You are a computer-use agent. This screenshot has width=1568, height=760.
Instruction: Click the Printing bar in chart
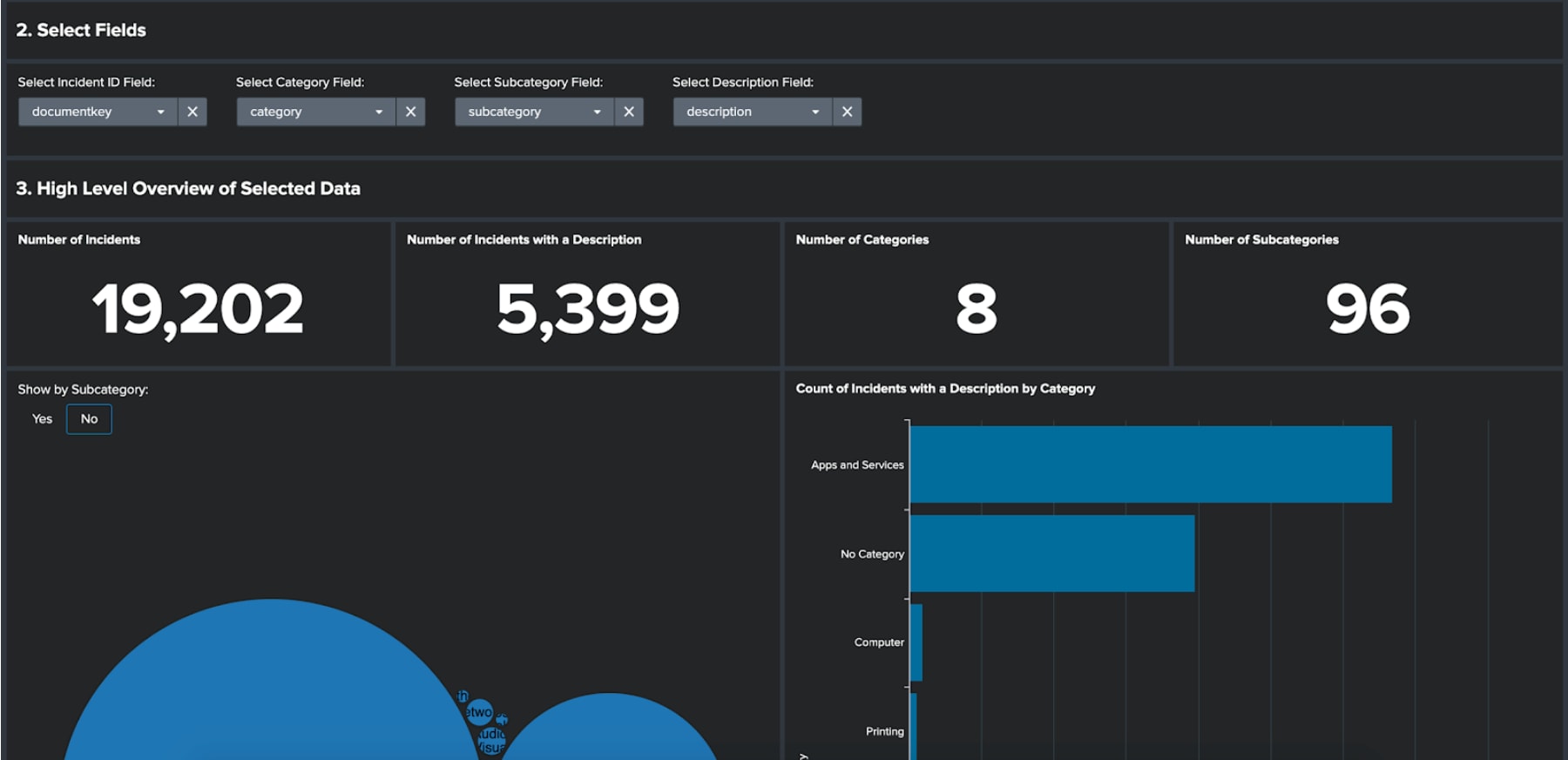914,728
